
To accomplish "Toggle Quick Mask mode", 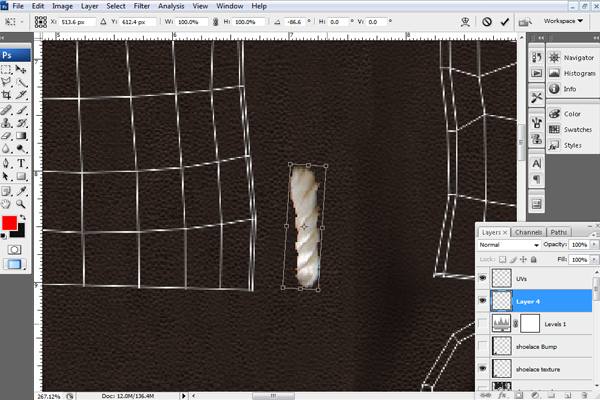I will (14, 250).
